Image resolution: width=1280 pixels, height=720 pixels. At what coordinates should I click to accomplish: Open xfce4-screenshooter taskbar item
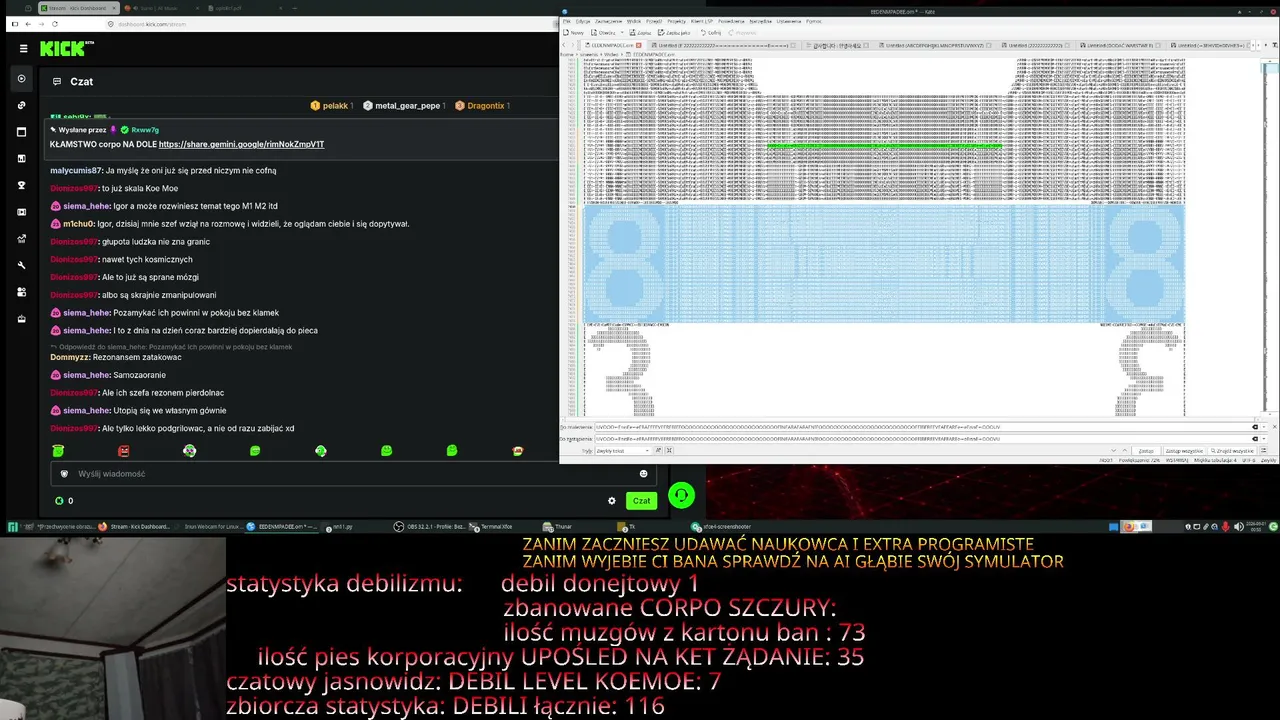coord(721,527)
